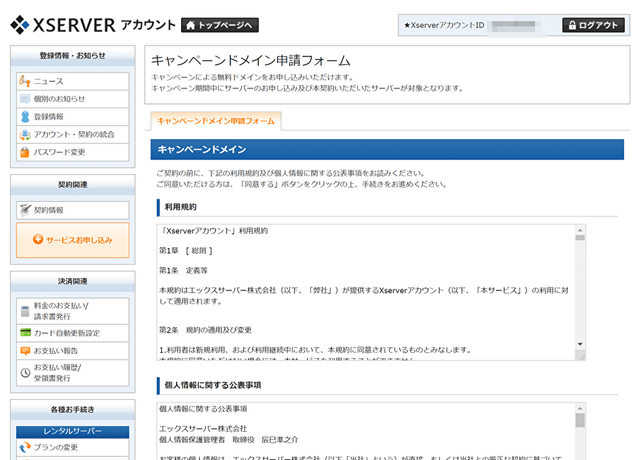
Task: Go to top page via トップページへ button
Action: (220, 25)
